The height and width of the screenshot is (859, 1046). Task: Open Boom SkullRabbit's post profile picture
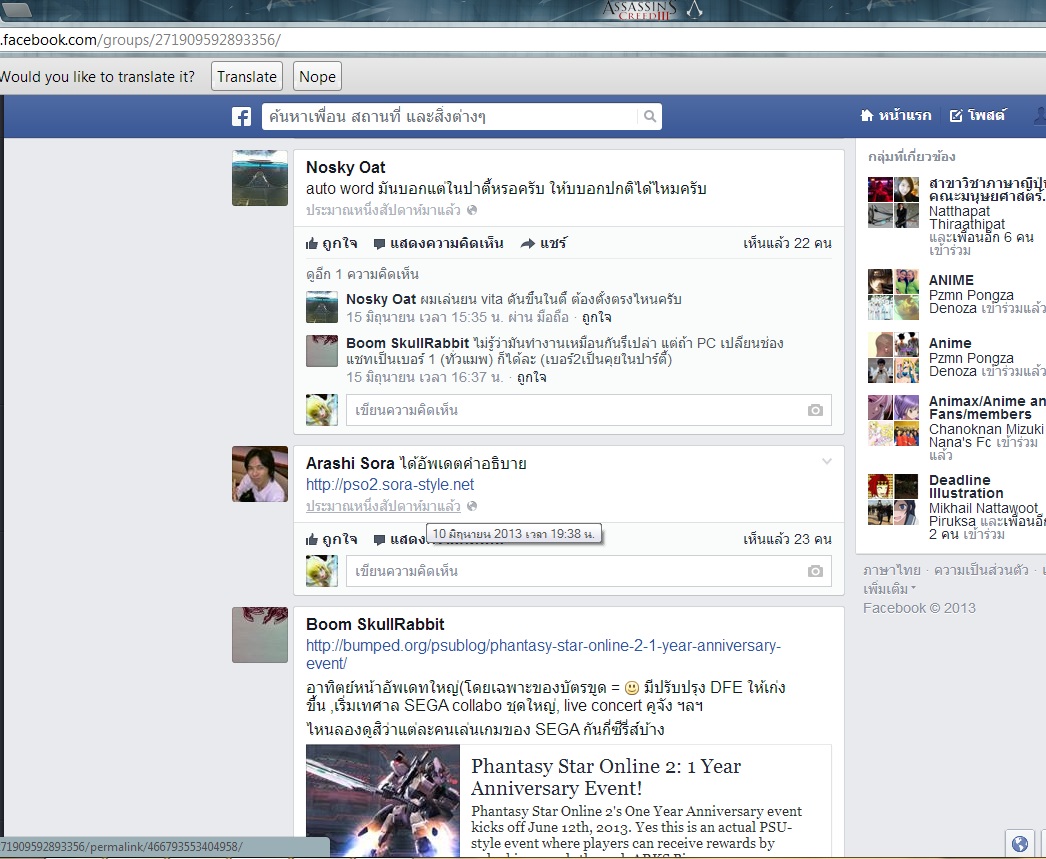coord(260,635)
